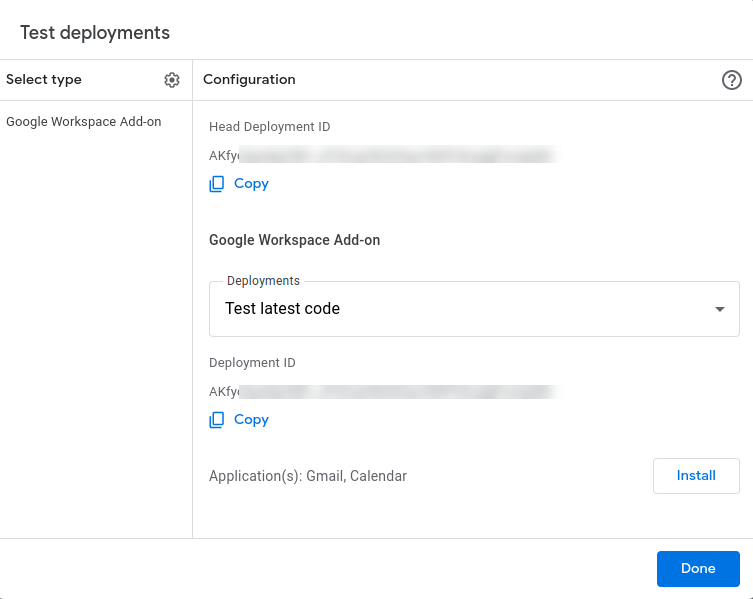The width and height of the screenshot is (753, 599).
Task: Click the Configuration help question mark icon
Action: coord(732,80)
